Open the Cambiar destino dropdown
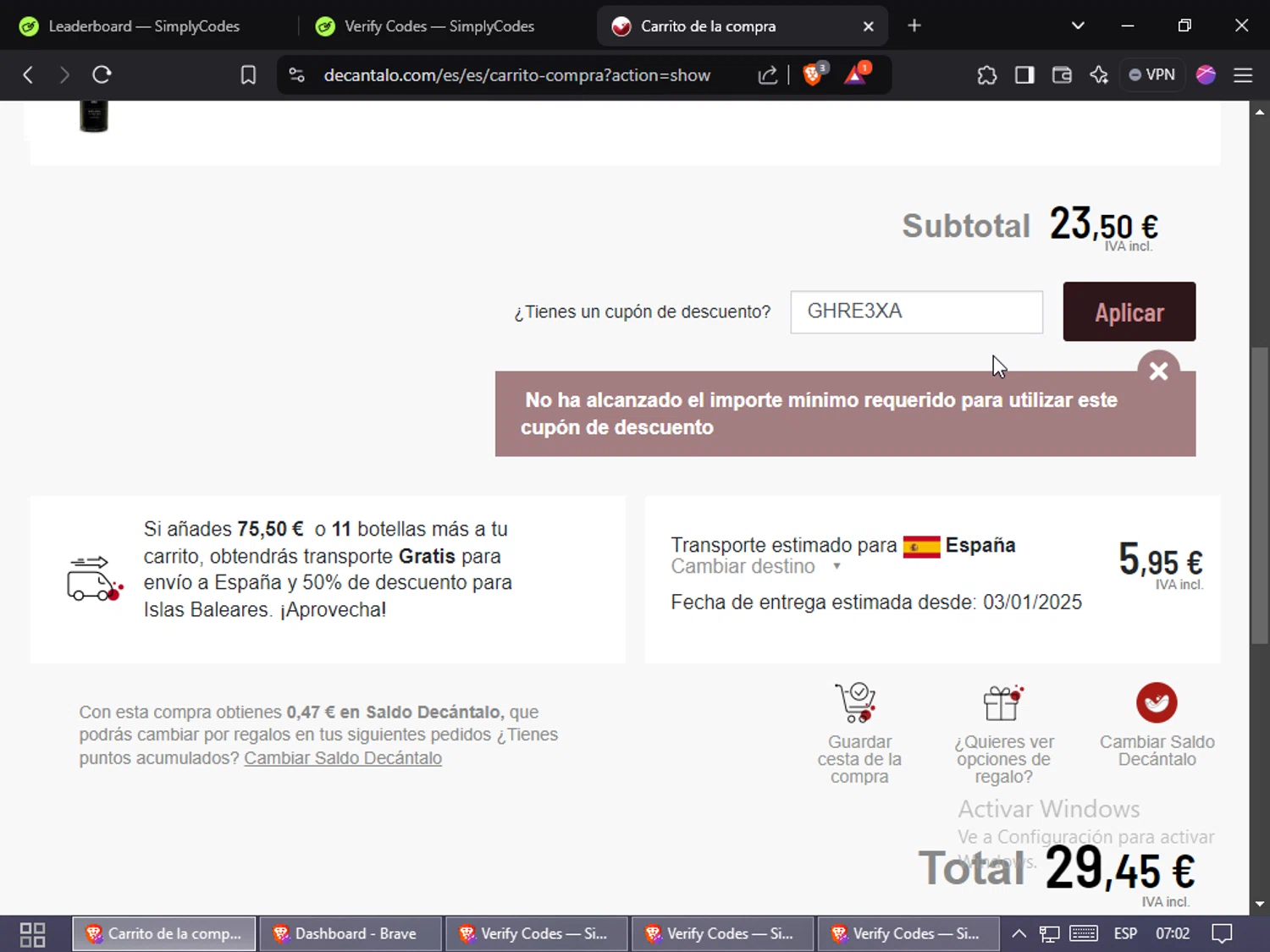 click(755, 566)
